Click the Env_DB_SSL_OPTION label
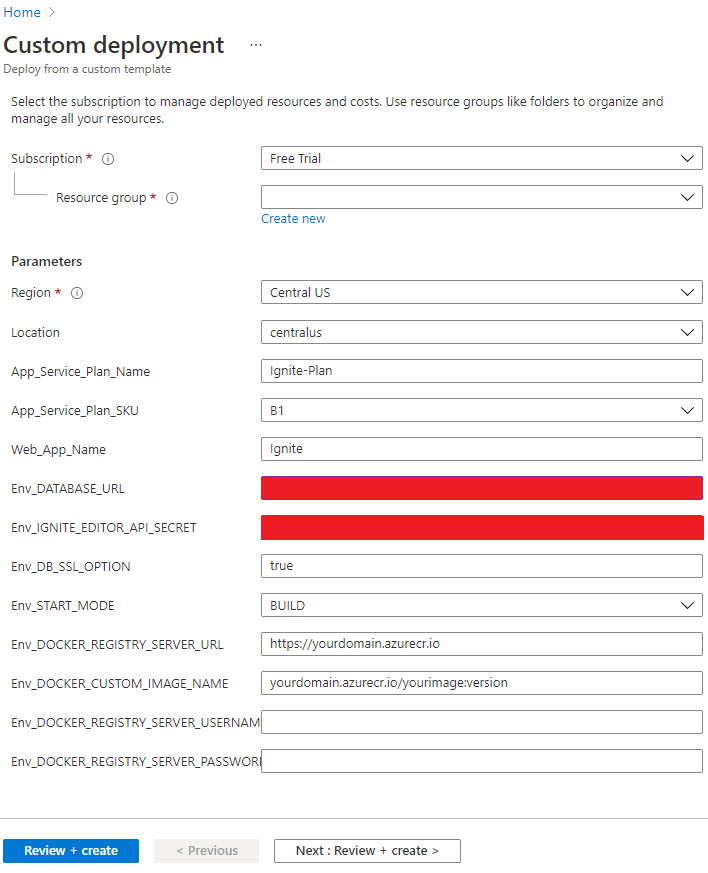Image resolution: width=708 pixels, height=873 pixels. coord(71,567)
